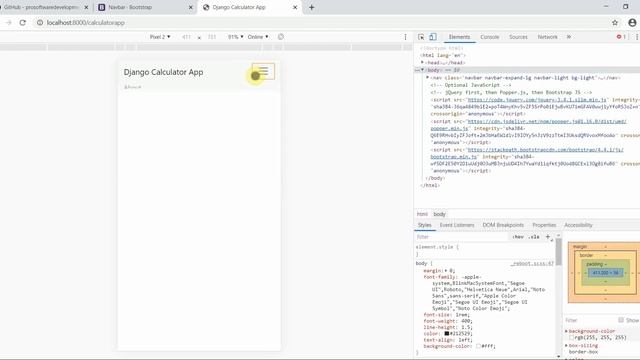Open the Online throttling dropdown

(258, 37)
